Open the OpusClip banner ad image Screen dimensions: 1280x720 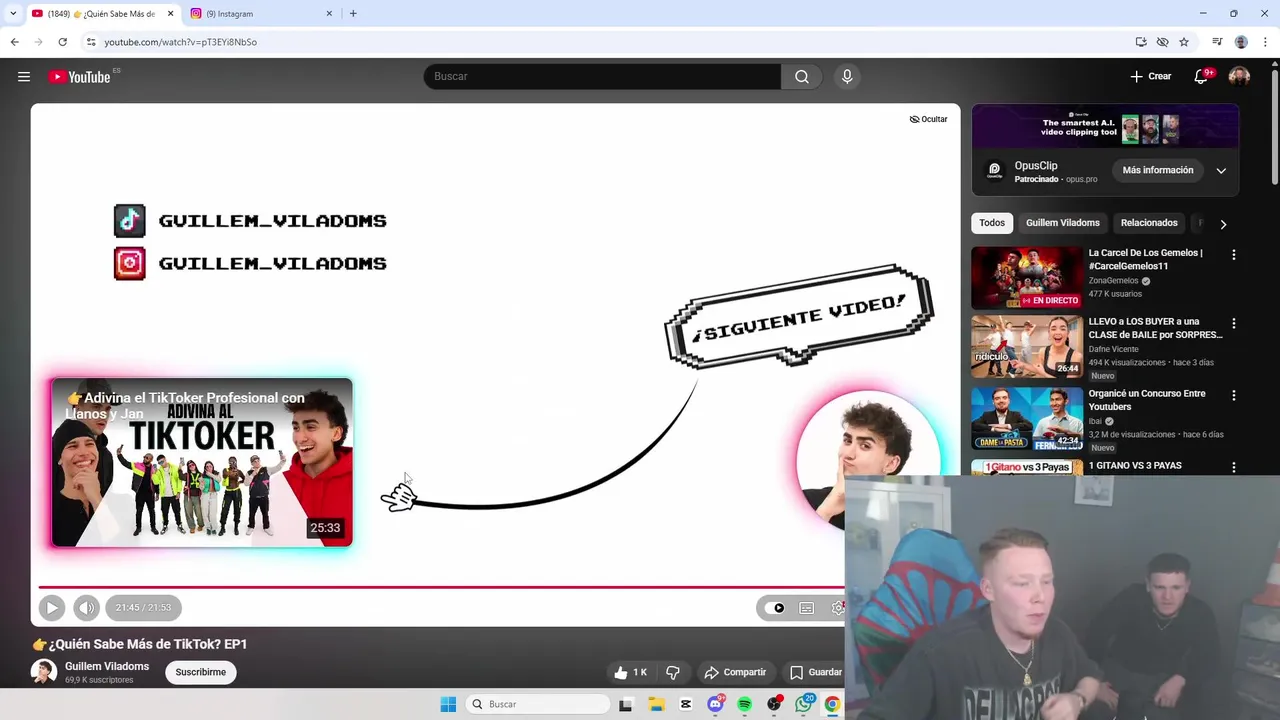point(1105,127)
